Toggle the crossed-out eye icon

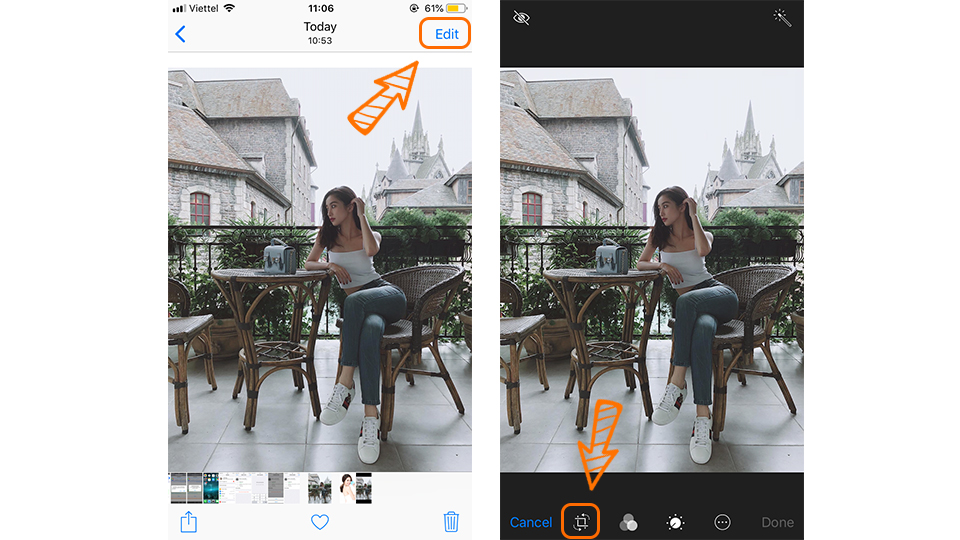click(521, 18)
